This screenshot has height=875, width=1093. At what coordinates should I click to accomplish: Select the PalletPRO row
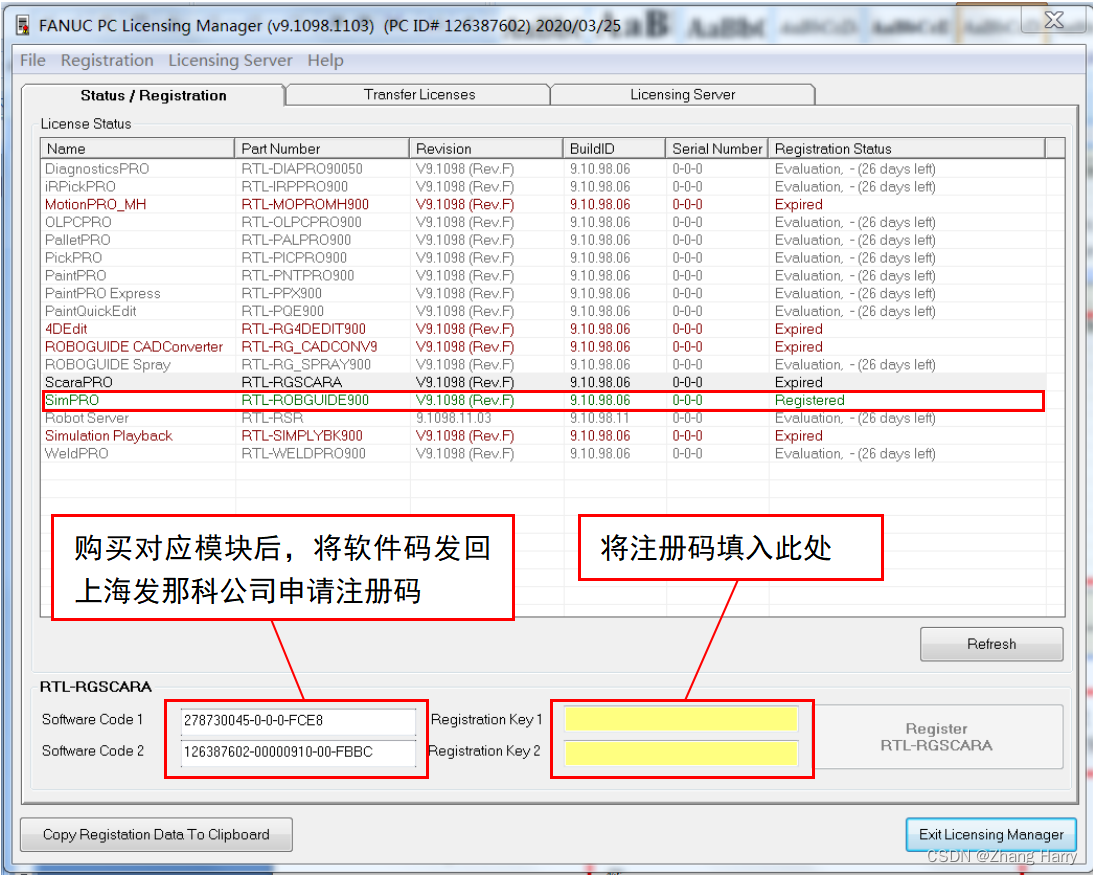point(544,240)
